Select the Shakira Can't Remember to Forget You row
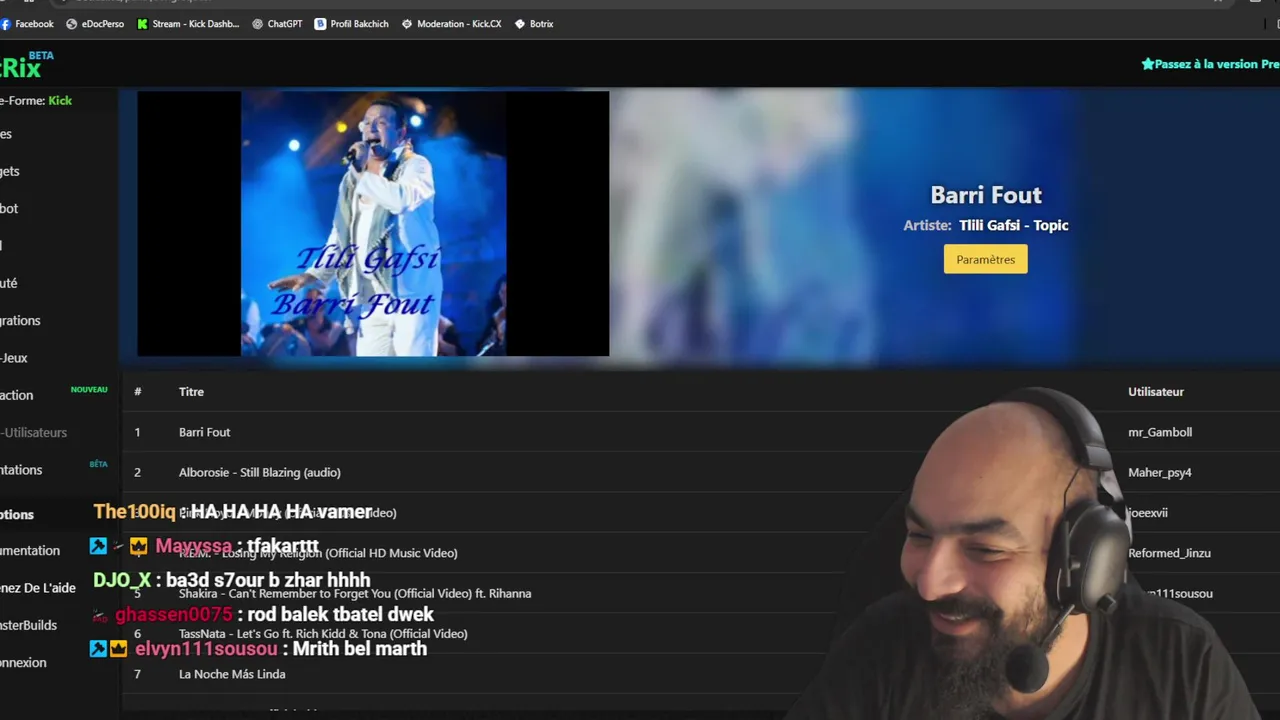The width and height of the screenshot is (1280, 720). coord(700,593)
